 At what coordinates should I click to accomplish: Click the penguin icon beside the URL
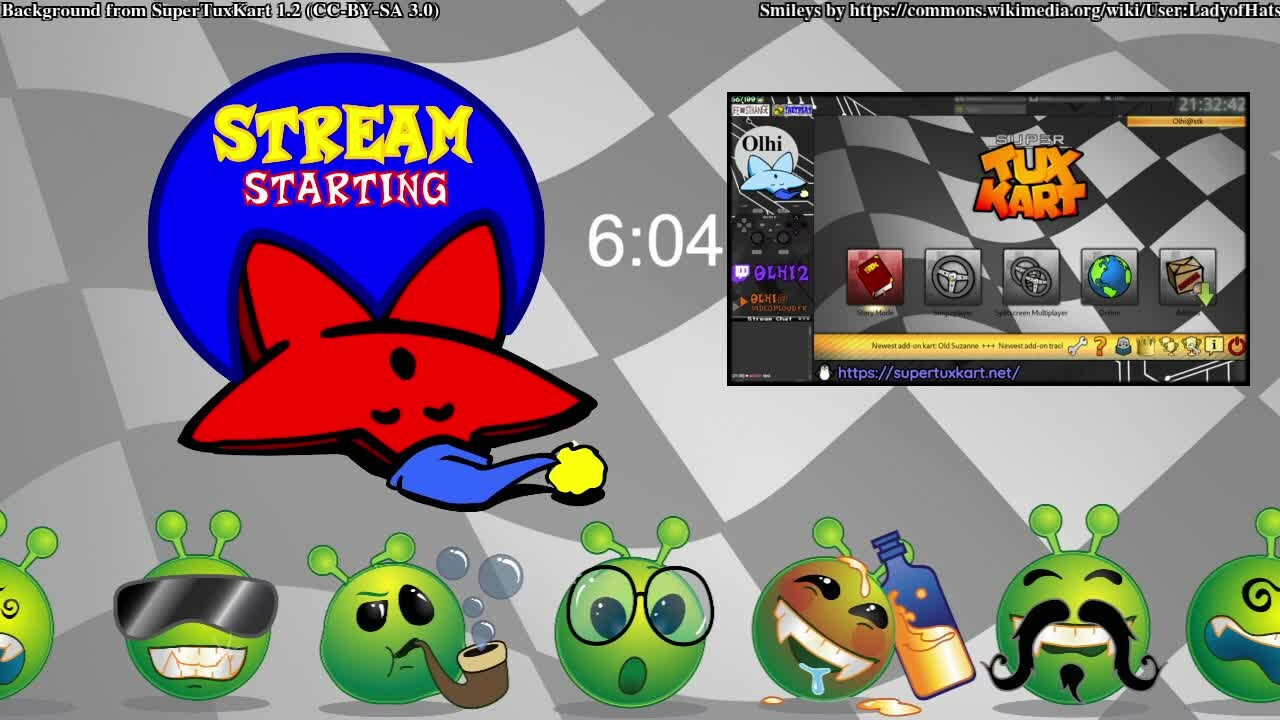pyautogui.click(x=824, y=373)
